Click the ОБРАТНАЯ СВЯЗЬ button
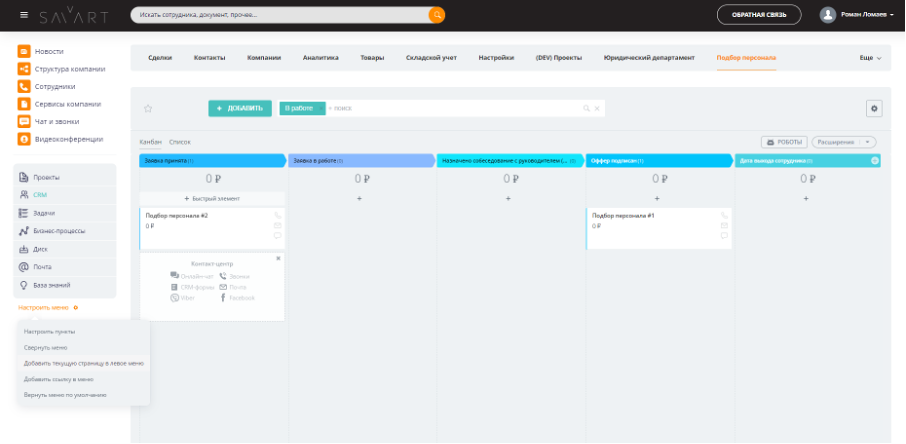The width and height of the screenshot is (906, 444). 758,15
